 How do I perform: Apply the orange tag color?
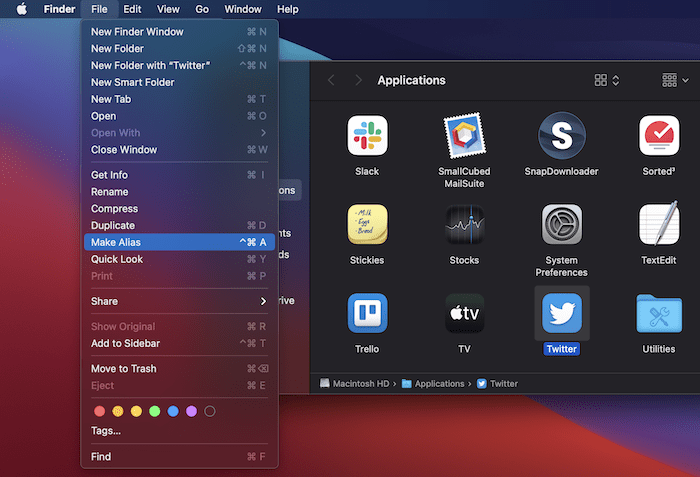pyautogui.click(x=118, y=411)
